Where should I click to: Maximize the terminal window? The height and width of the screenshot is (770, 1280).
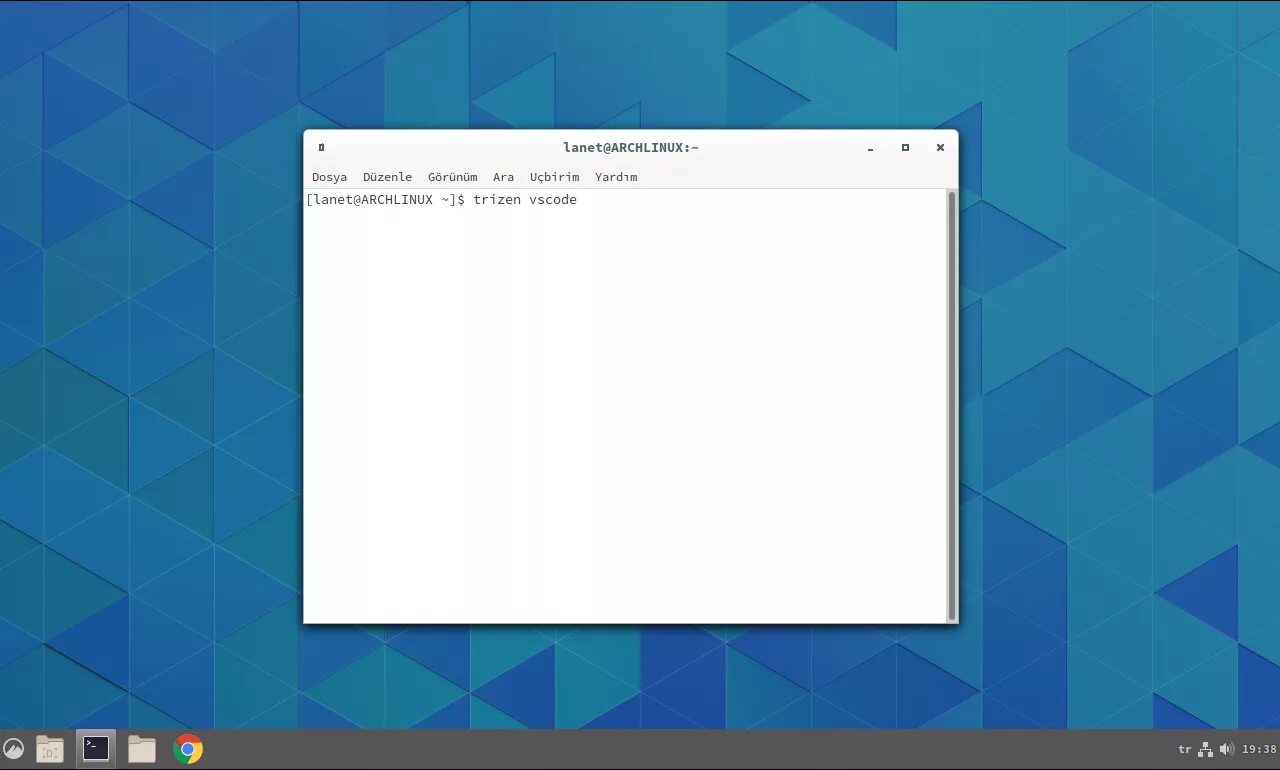(x=905, y=147)
